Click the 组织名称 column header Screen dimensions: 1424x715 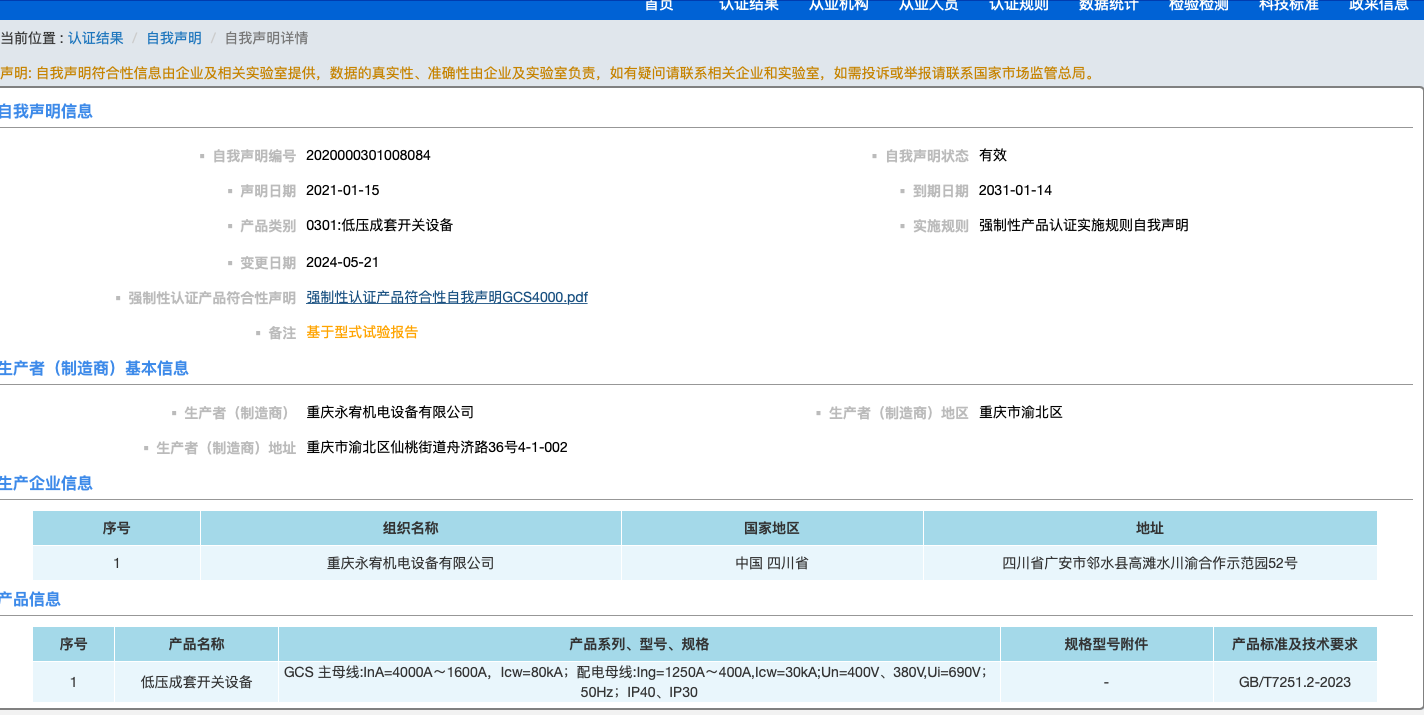click(411, 528)
